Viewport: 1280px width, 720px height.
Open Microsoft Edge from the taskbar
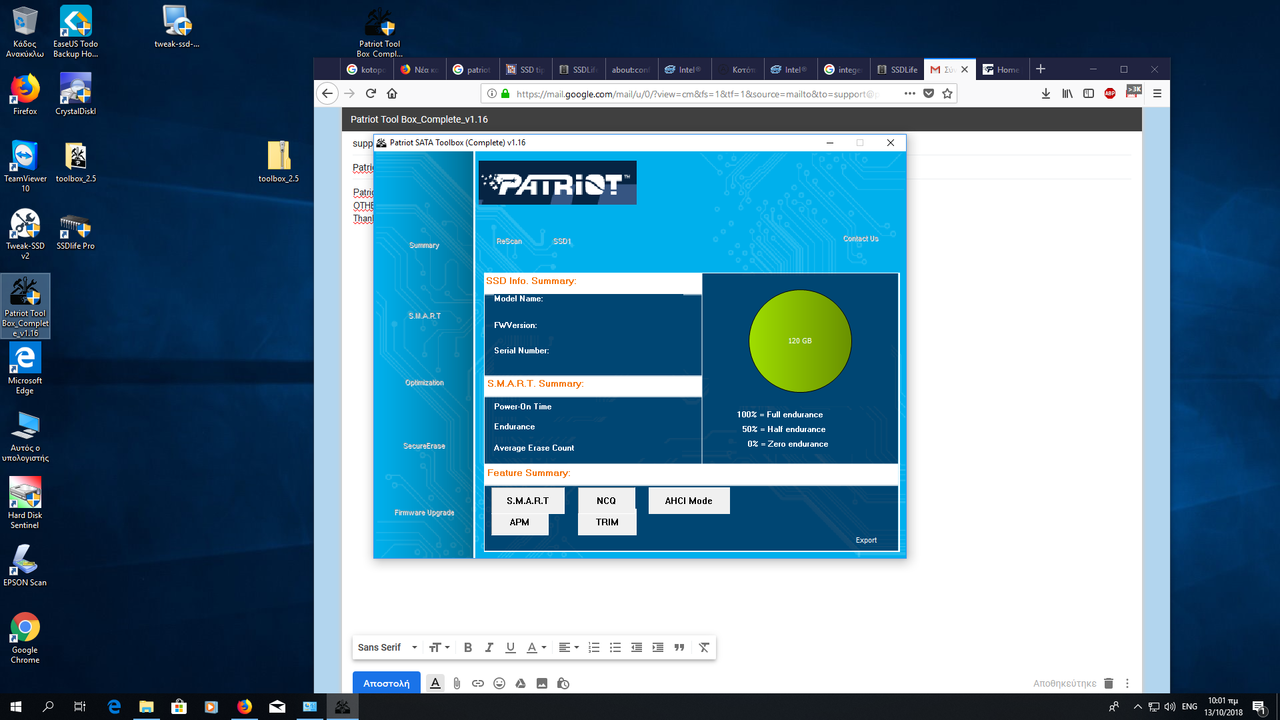(114, 707)
